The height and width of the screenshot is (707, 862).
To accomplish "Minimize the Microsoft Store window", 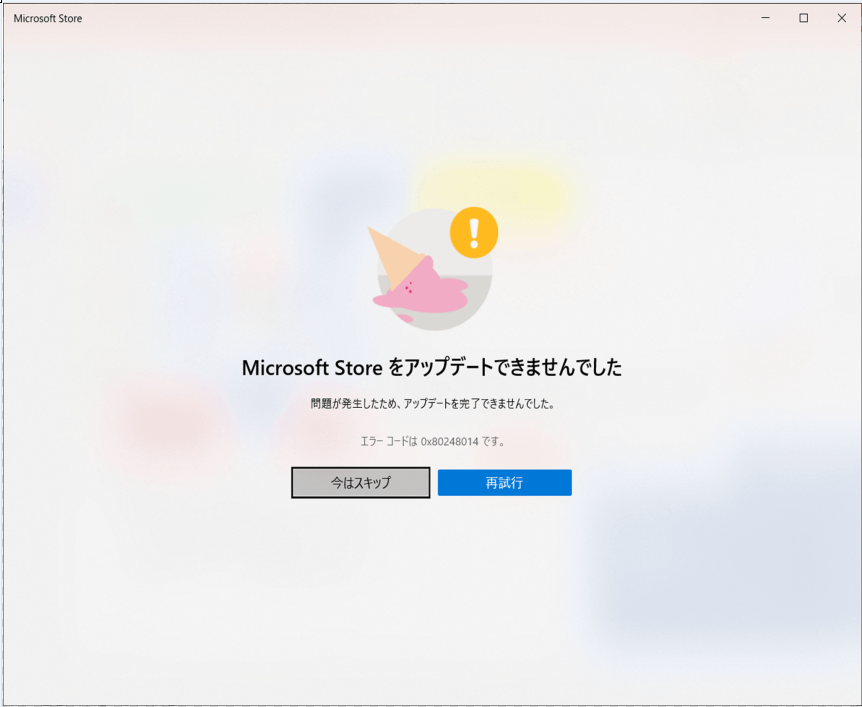I will 765,18.
